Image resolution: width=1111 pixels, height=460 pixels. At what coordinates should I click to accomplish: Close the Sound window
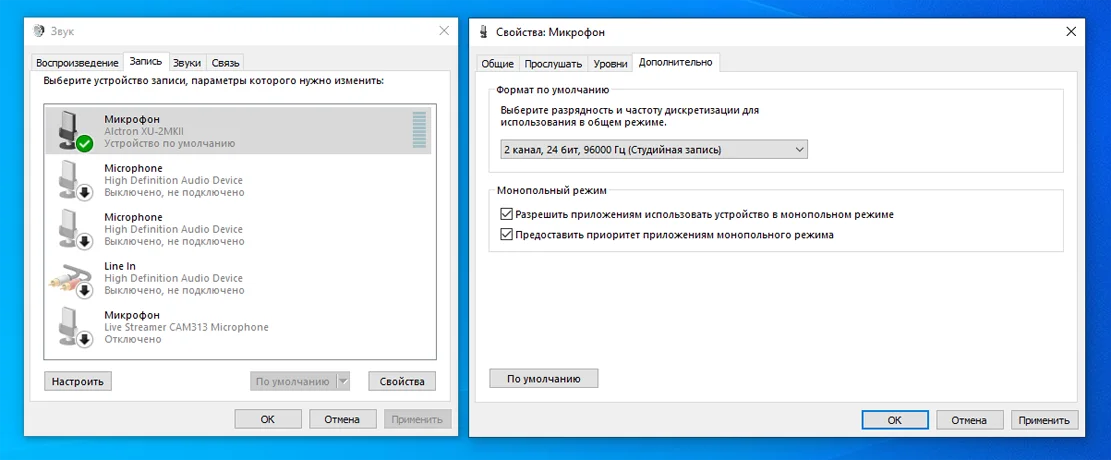[444, 30]
